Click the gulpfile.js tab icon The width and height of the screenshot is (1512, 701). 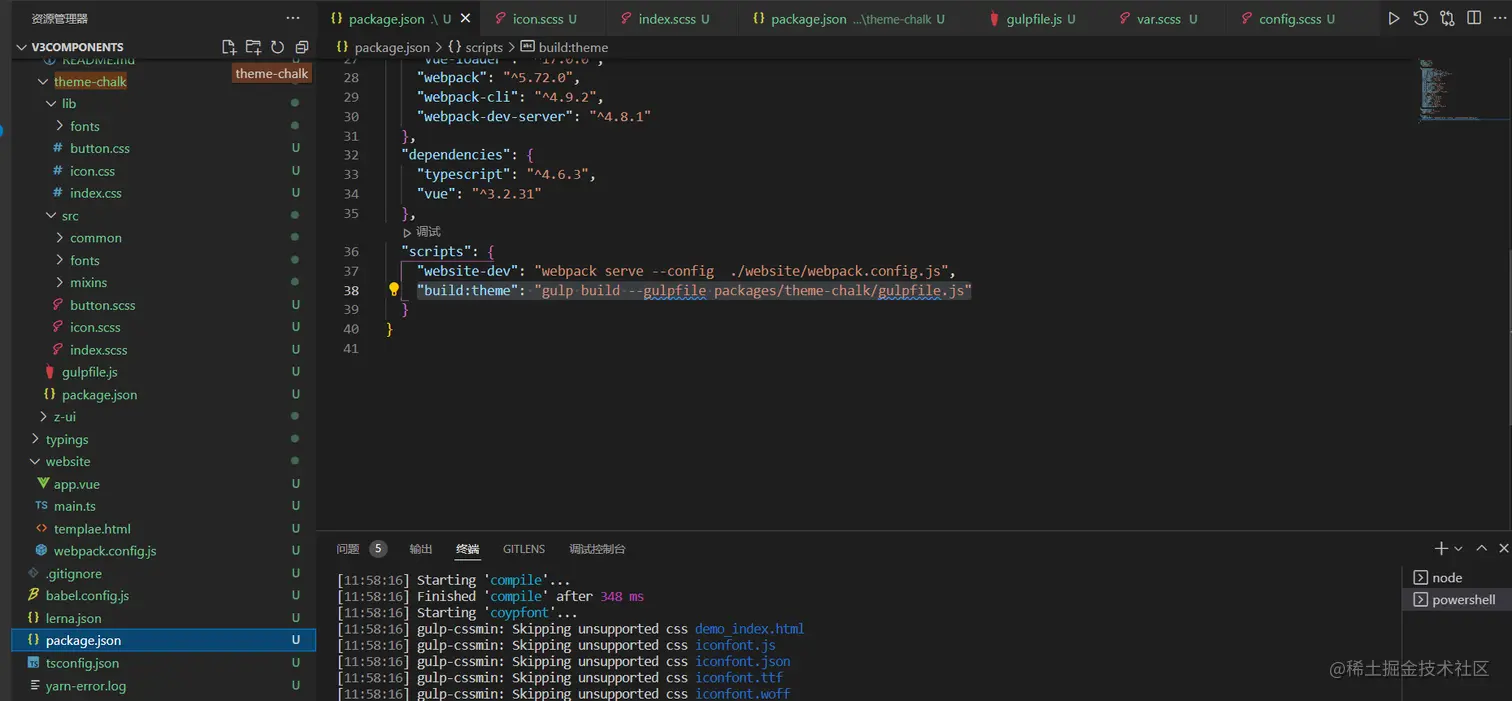click(x=994, y=19)
